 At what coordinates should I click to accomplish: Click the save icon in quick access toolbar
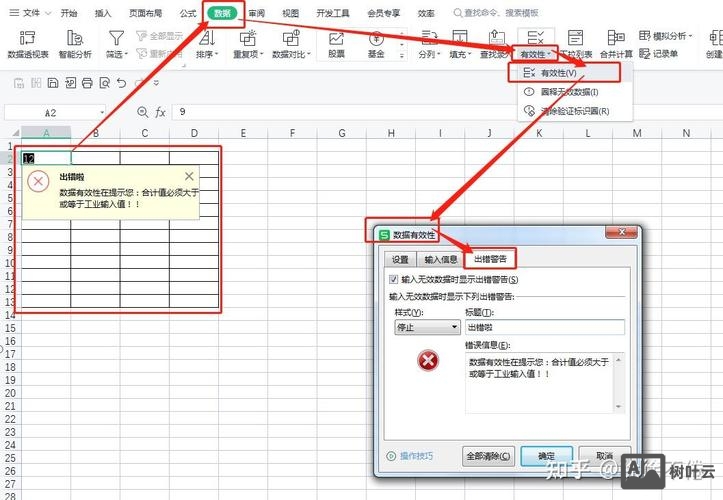[x=53, y=83]
